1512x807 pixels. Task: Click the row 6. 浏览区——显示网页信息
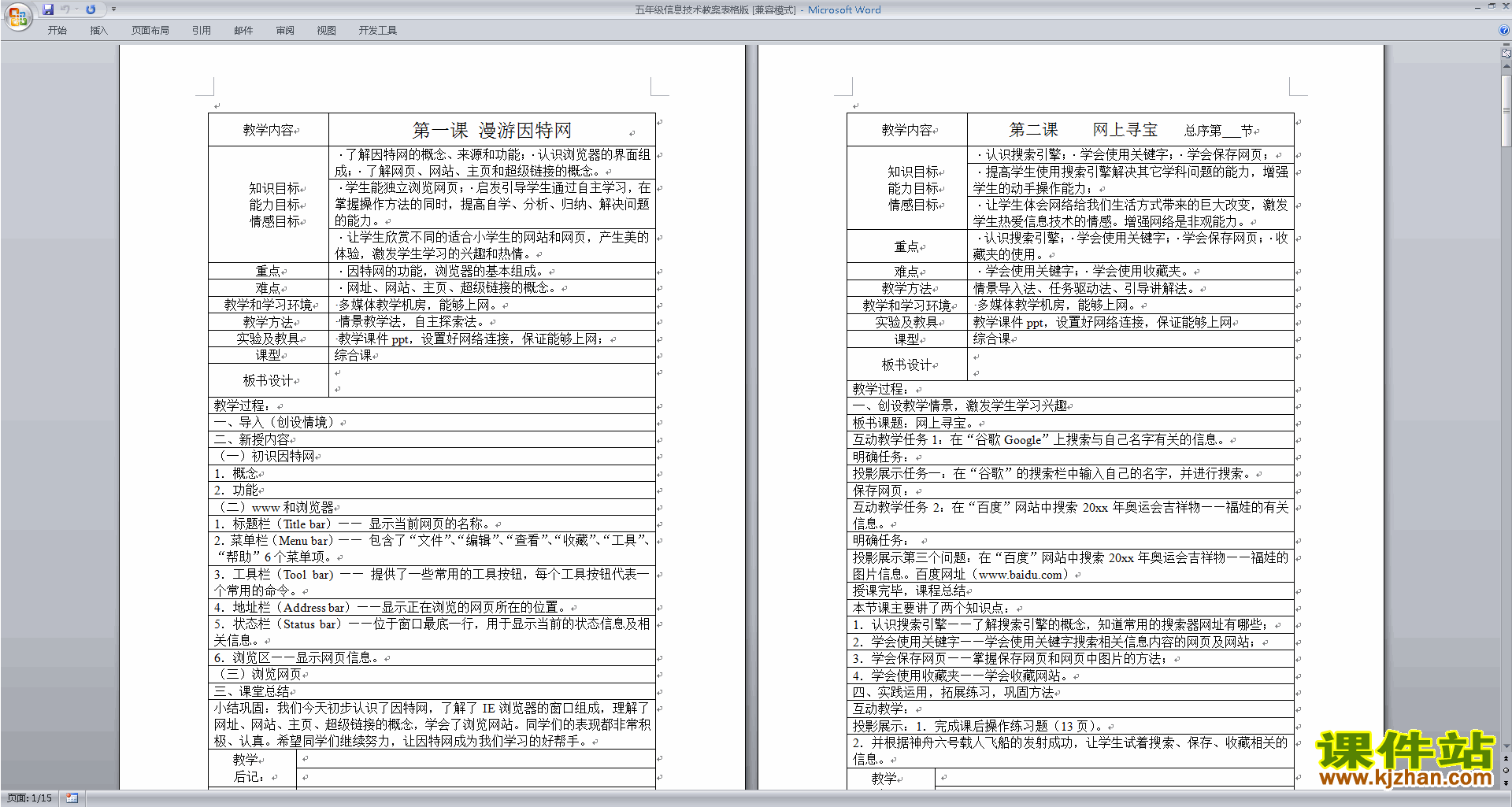point(432,657)
